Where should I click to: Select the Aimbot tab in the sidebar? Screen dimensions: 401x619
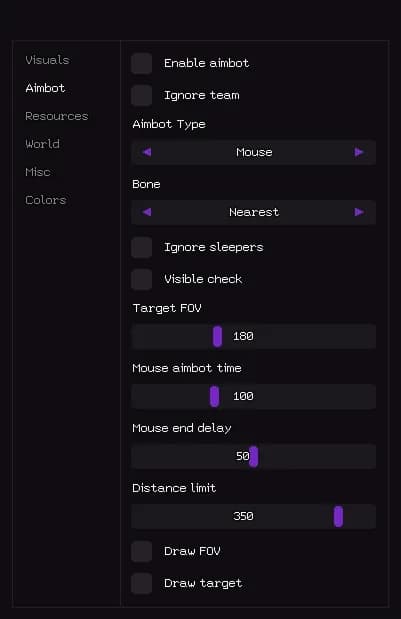(45, 88)
